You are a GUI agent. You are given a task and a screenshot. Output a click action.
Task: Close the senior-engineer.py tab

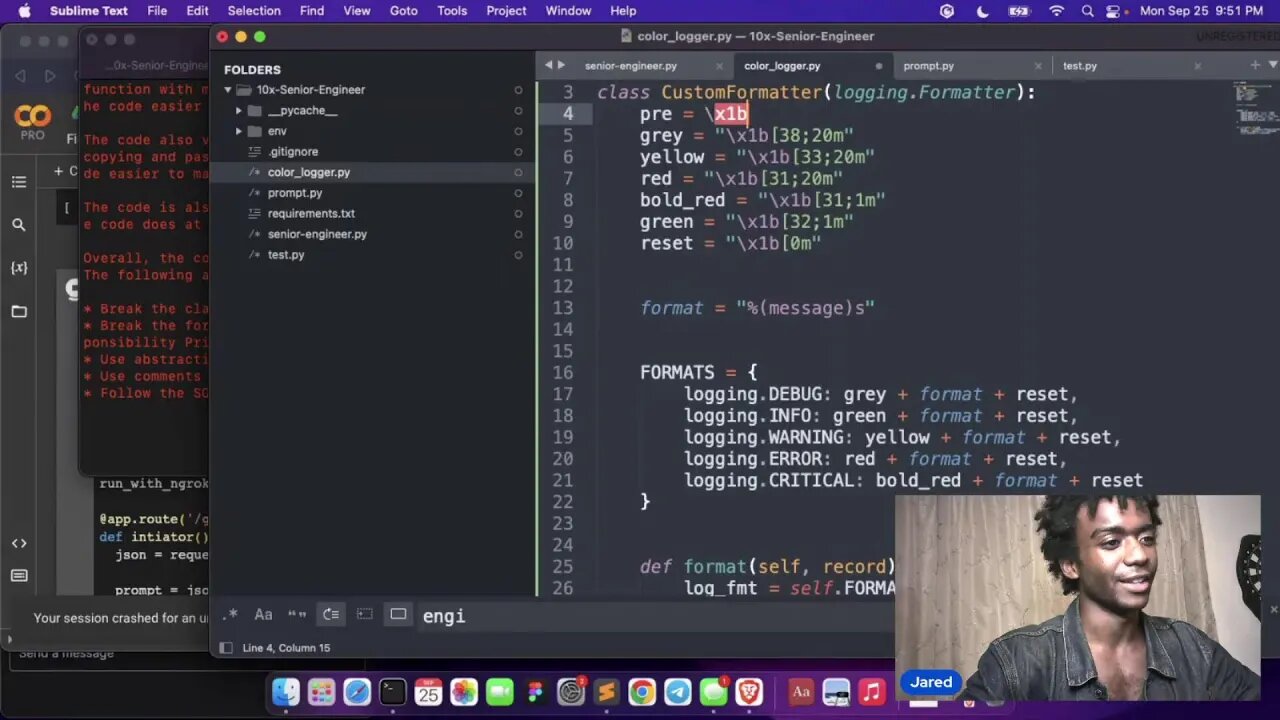[719, 66]
